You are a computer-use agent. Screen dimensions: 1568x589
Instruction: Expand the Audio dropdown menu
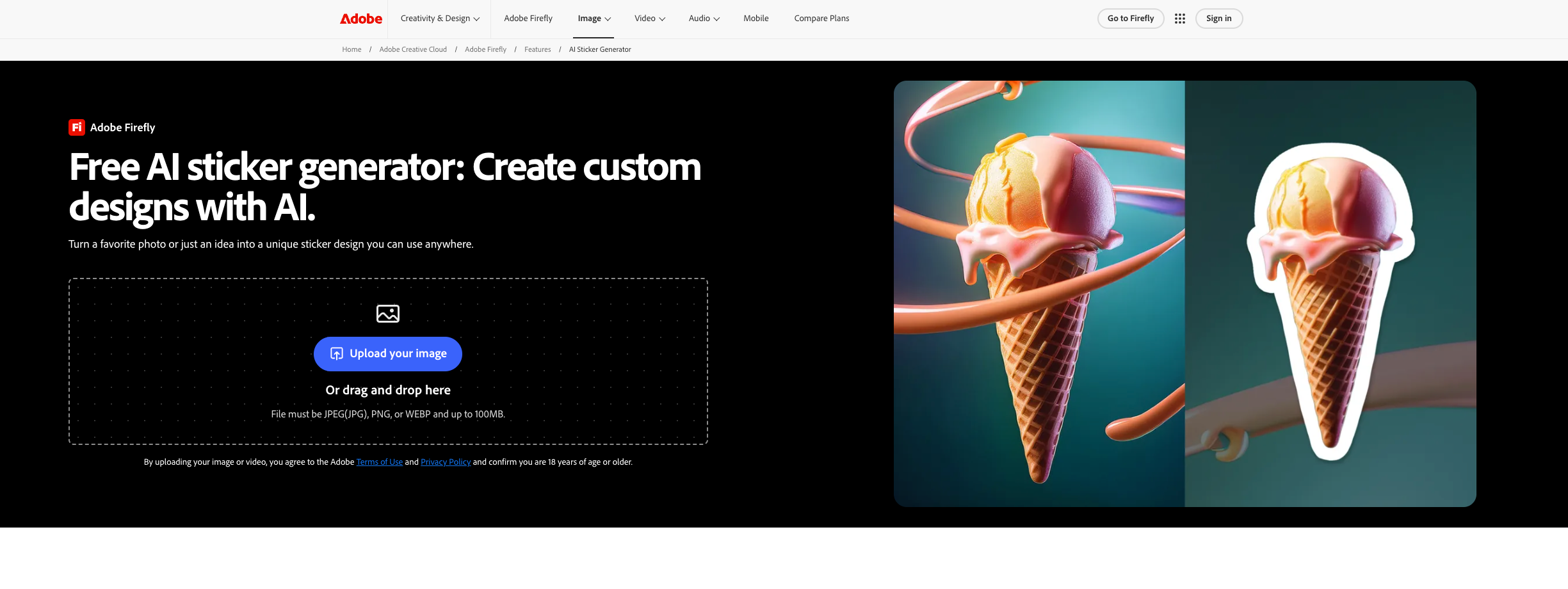coord(704,19)
